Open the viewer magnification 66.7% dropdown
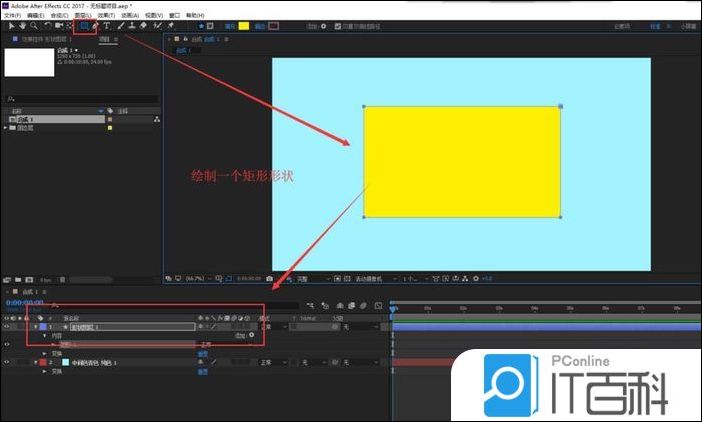This screenshot has width=702, height=422. point(193,278)
